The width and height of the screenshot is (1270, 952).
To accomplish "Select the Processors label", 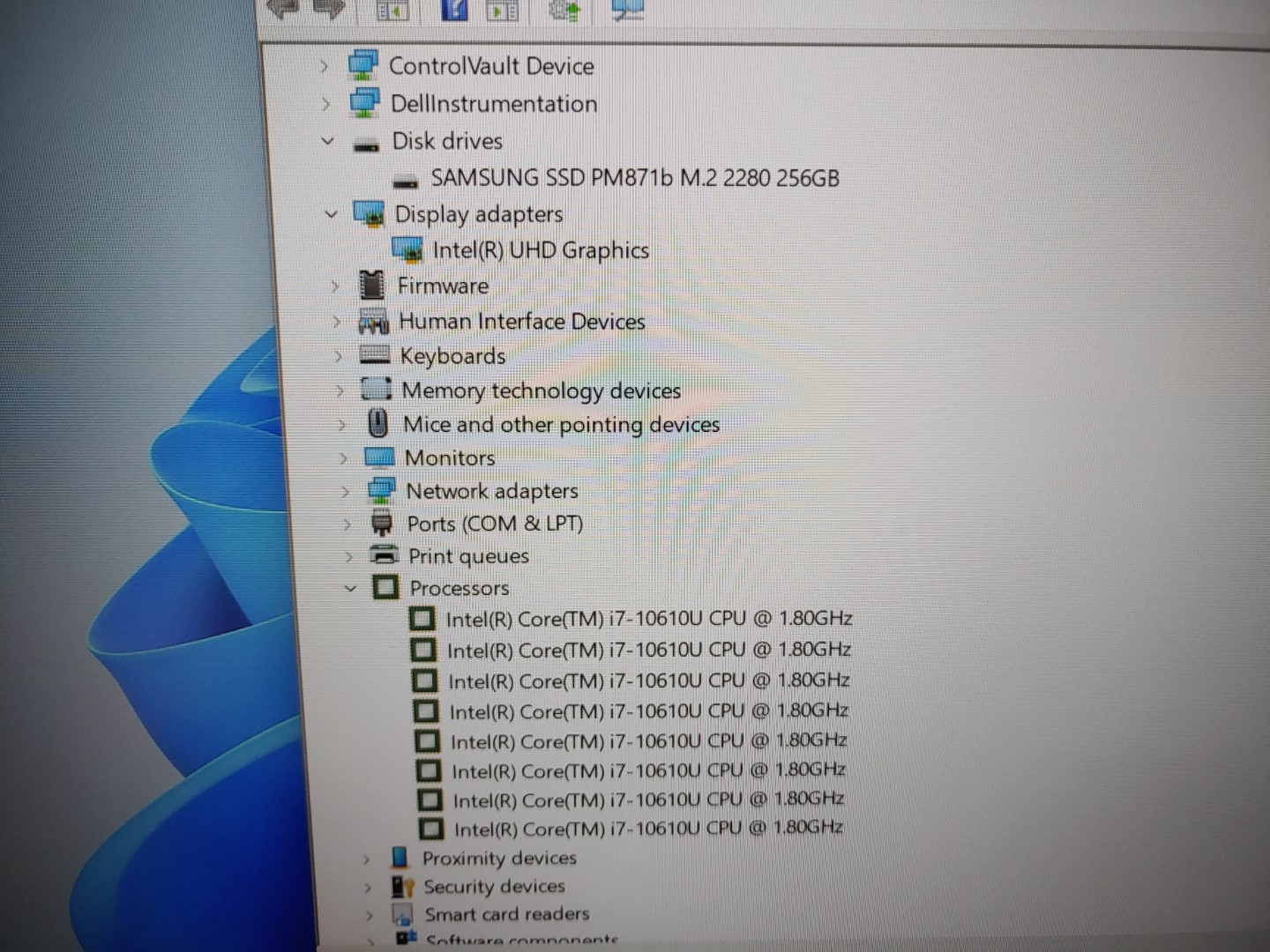I will 459,587.
